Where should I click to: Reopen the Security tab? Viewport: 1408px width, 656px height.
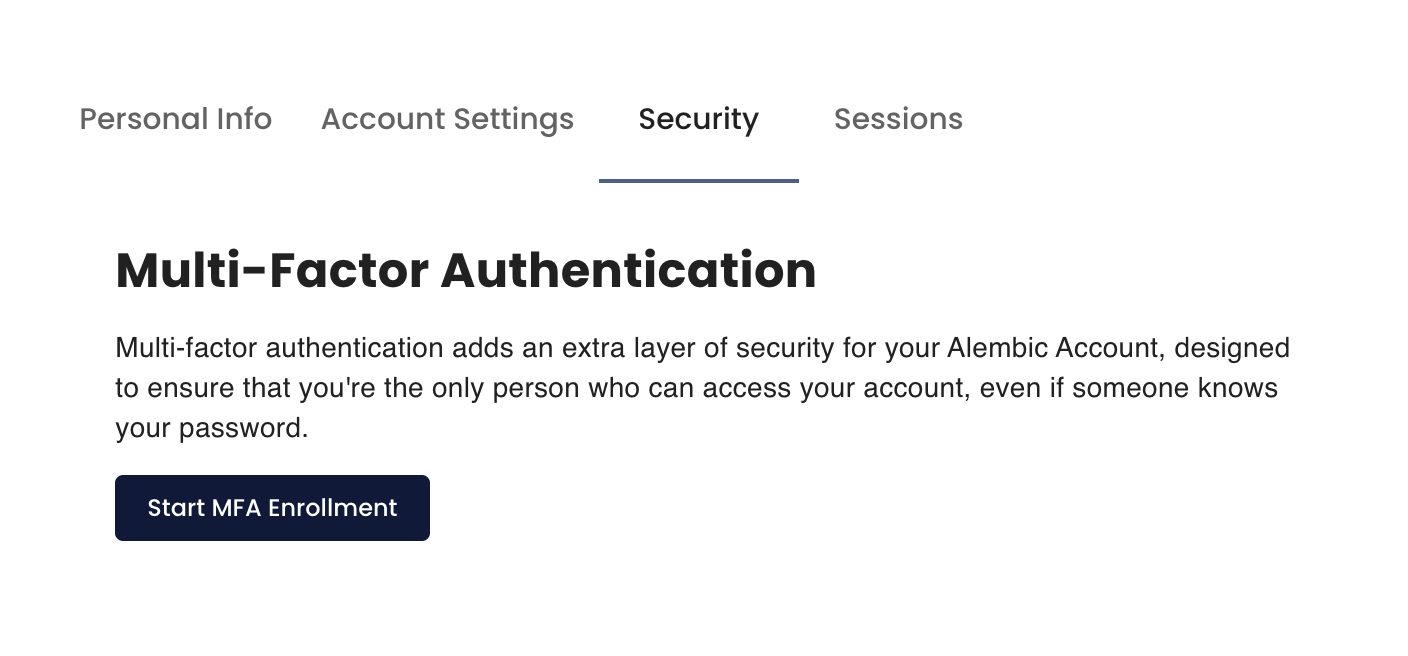698,119
